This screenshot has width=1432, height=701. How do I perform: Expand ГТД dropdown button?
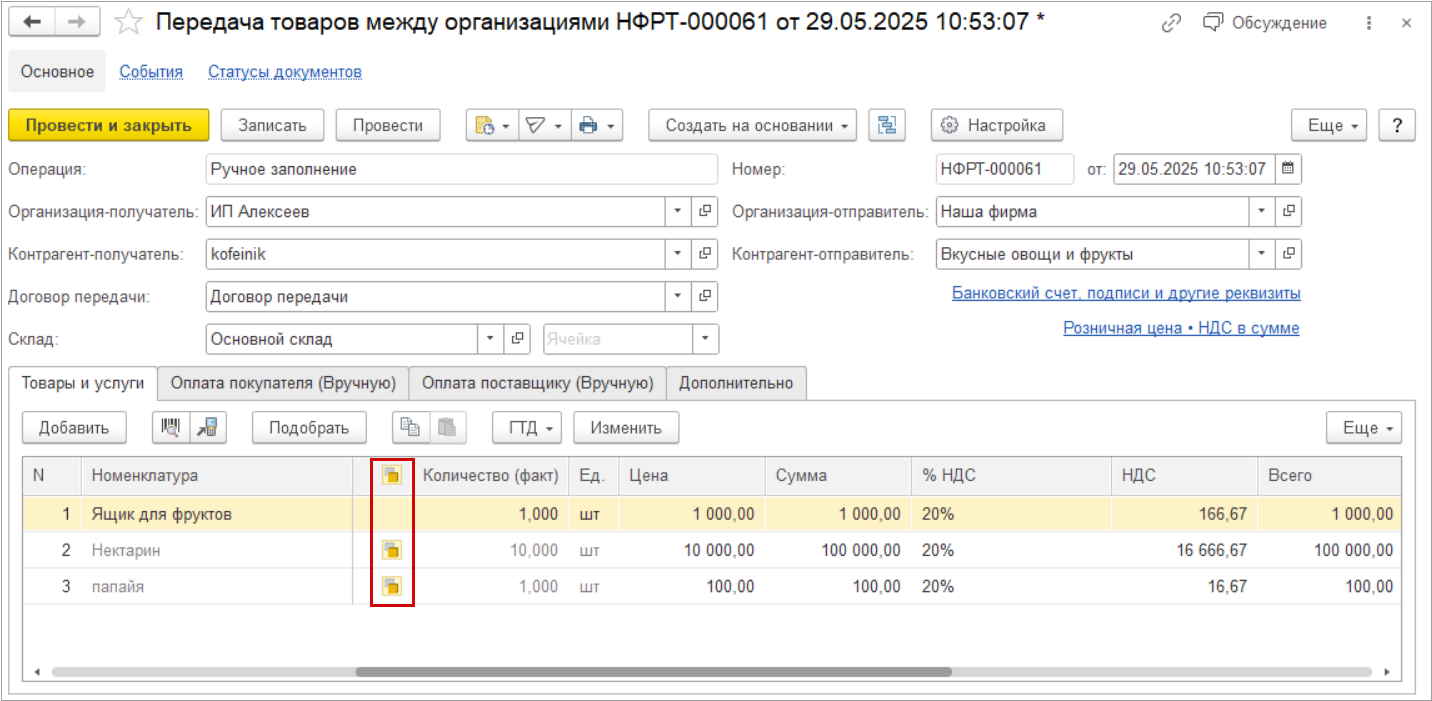click(527, 428)
